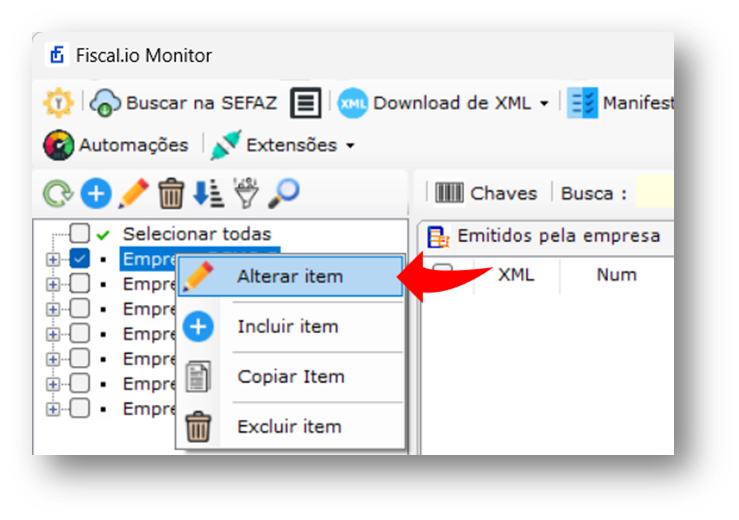Select Alterar item in context menu
This screenshot has width=739, height=520.
point(291,276)
